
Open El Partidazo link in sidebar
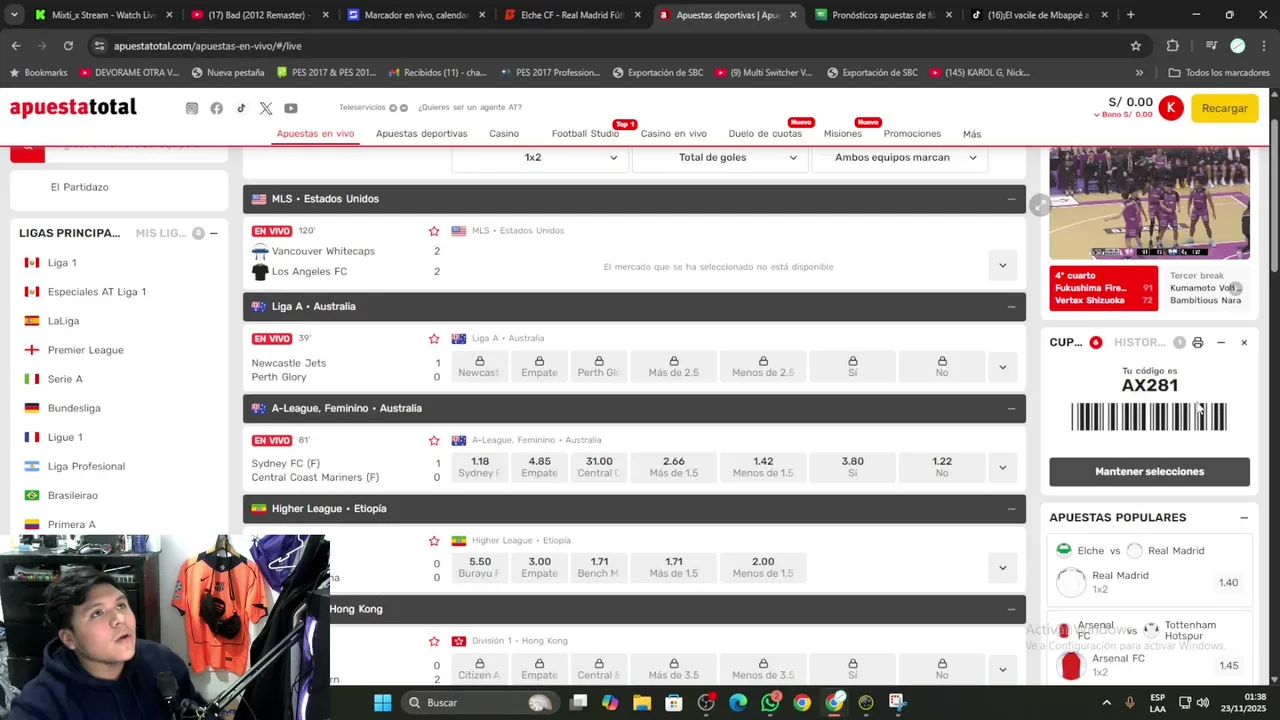point(79,187)
